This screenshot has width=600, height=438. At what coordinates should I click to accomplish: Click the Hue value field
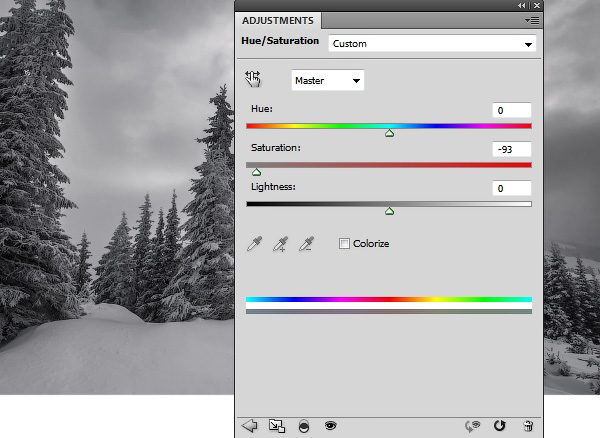[x=512, y=110]
